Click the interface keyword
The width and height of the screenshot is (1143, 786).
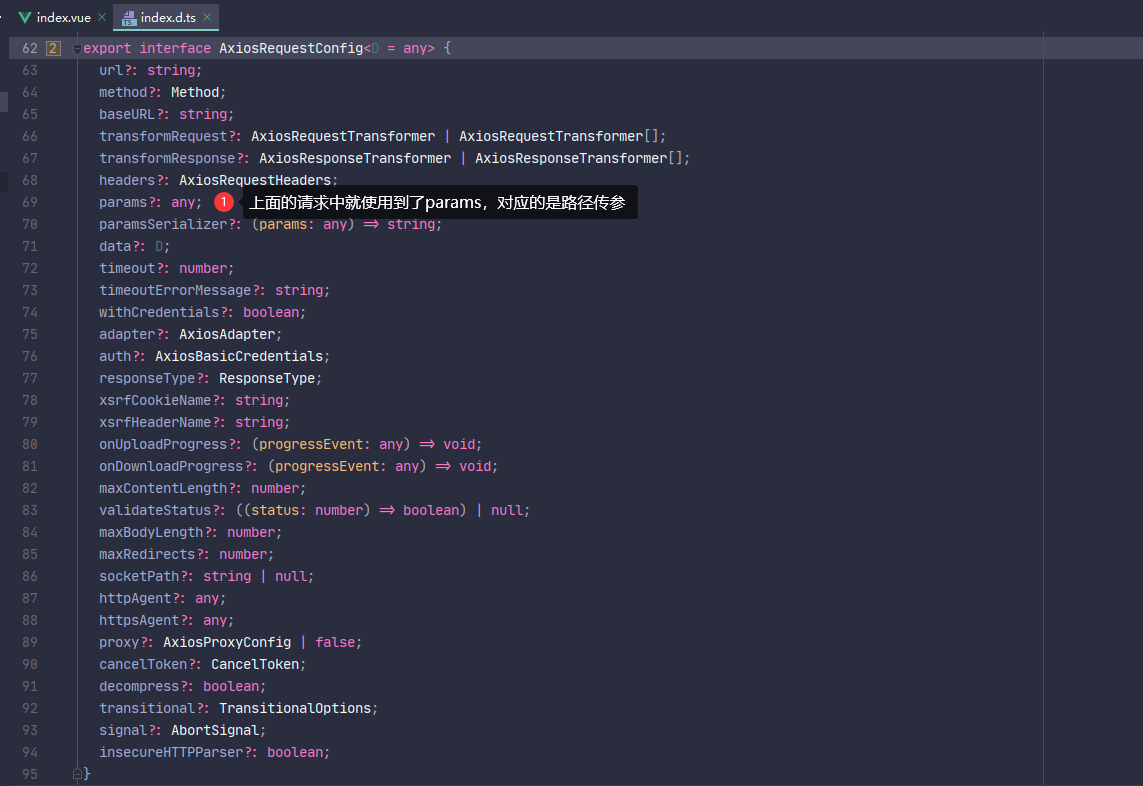175,48
